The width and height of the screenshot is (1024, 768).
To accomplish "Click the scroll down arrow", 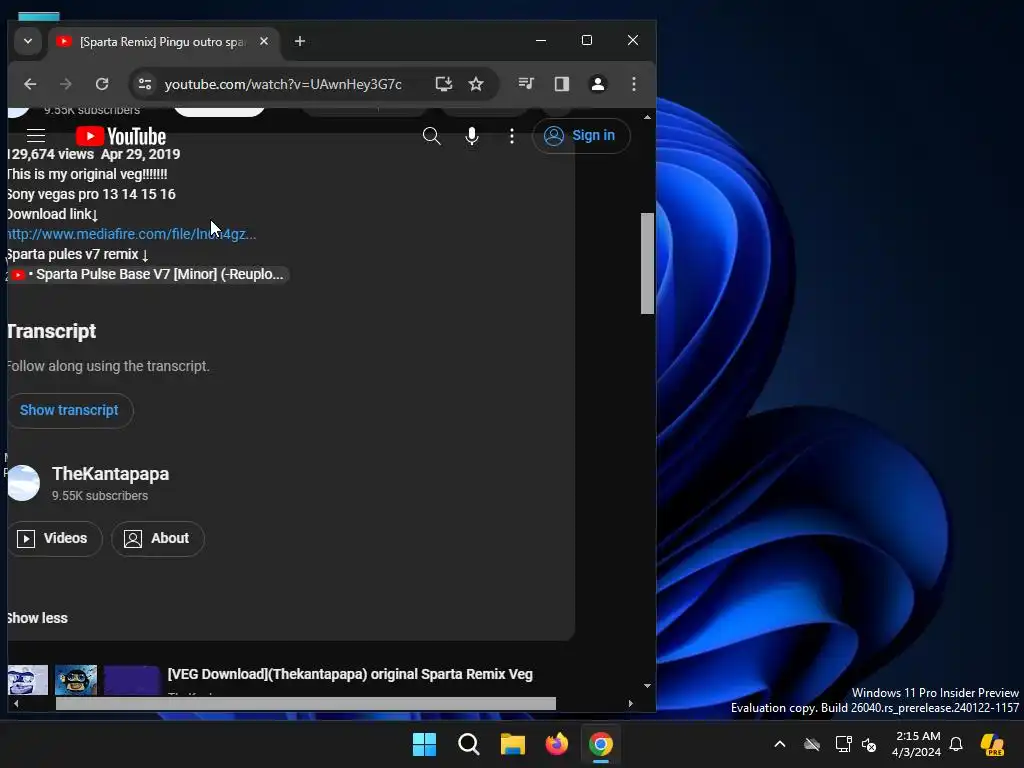I will click(x=647, y=686).
